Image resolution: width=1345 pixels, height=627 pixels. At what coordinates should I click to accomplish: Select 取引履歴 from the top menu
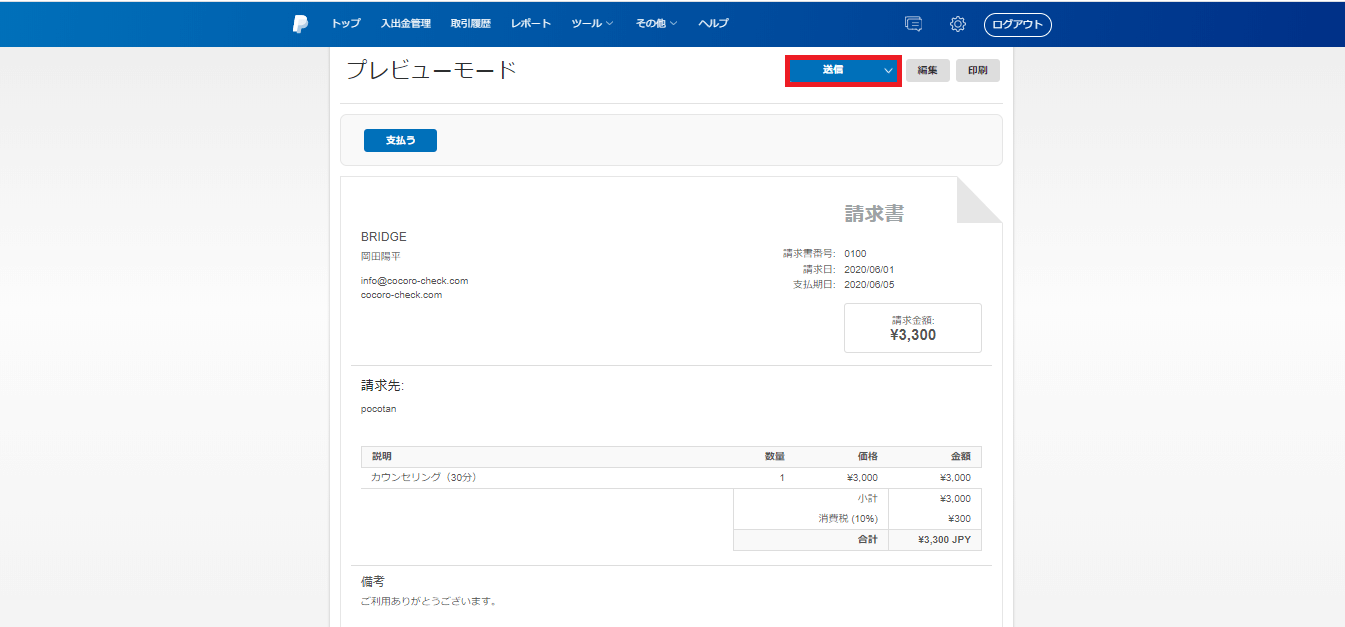[x=470, y=24]
